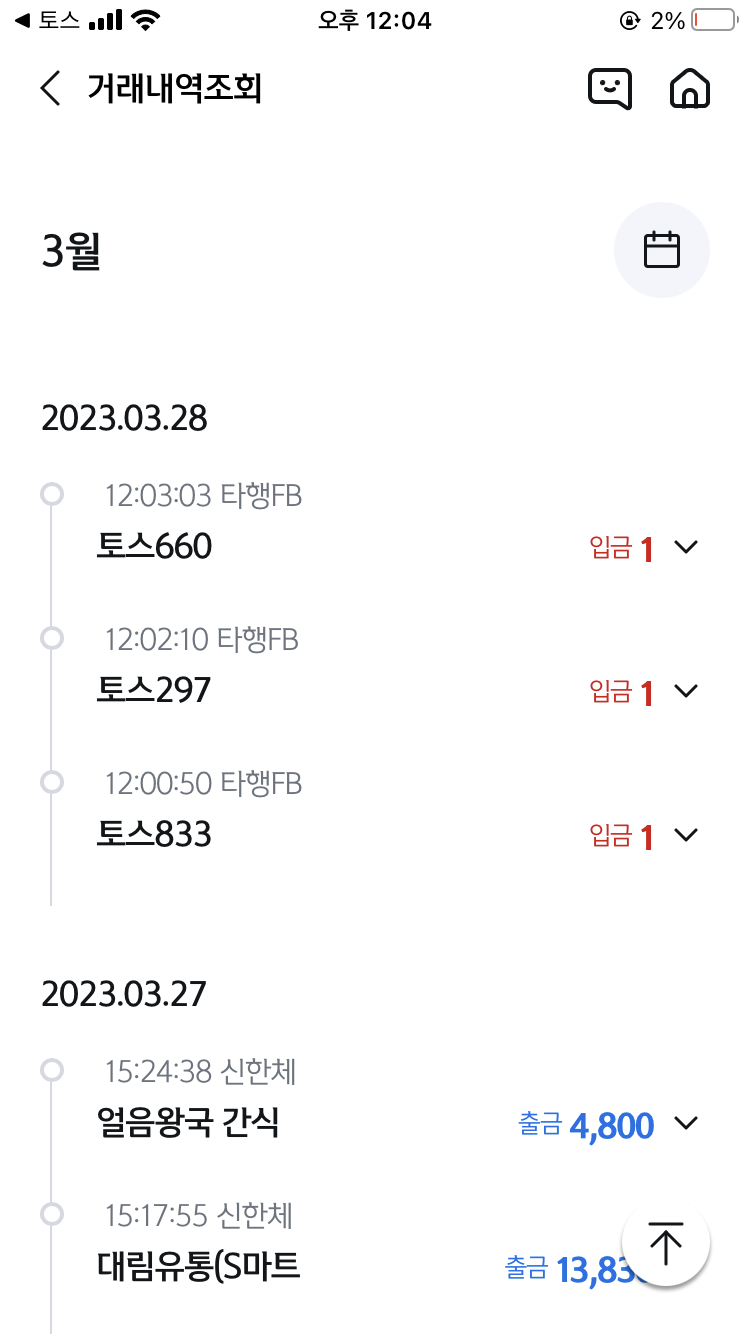Tap the scroll-to-top arrow button
This screenshot has height=1334, width=750.
click(x=665, y=1244)
